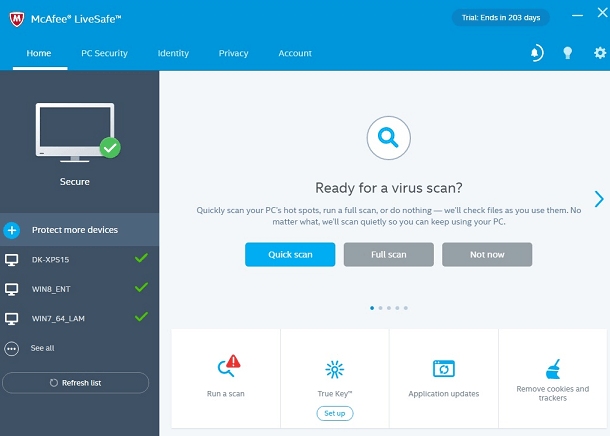Open the Identity tab
Screen dimensions: 610x436
[173, 53]
